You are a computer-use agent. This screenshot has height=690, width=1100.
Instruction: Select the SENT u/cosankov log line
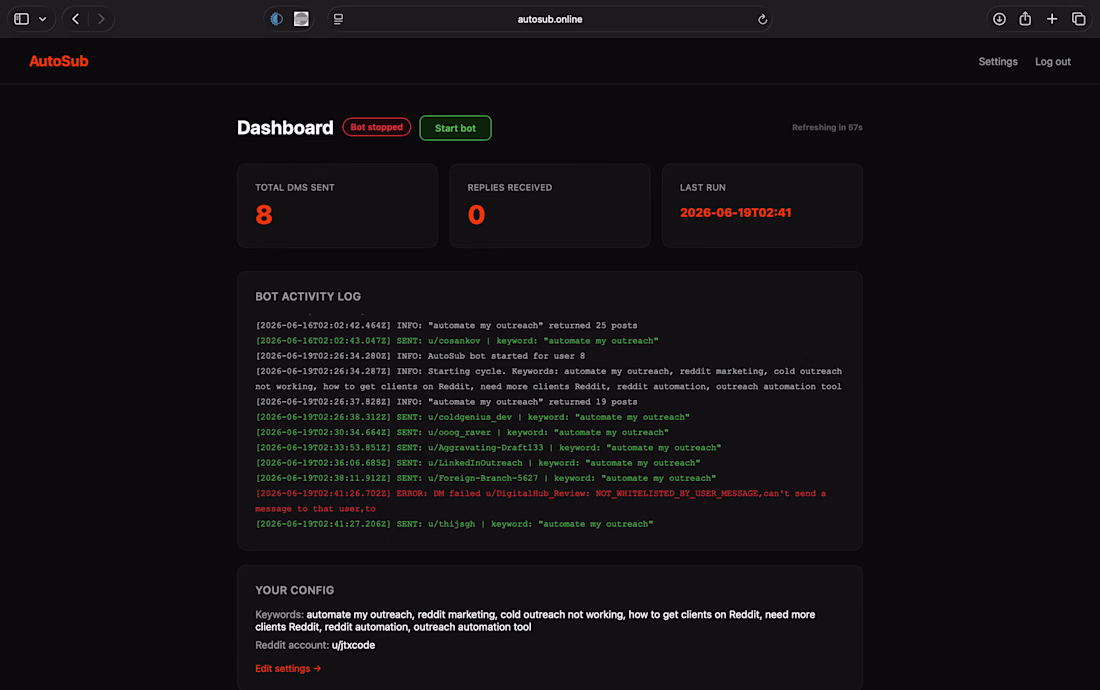click(x=457, y=341)
